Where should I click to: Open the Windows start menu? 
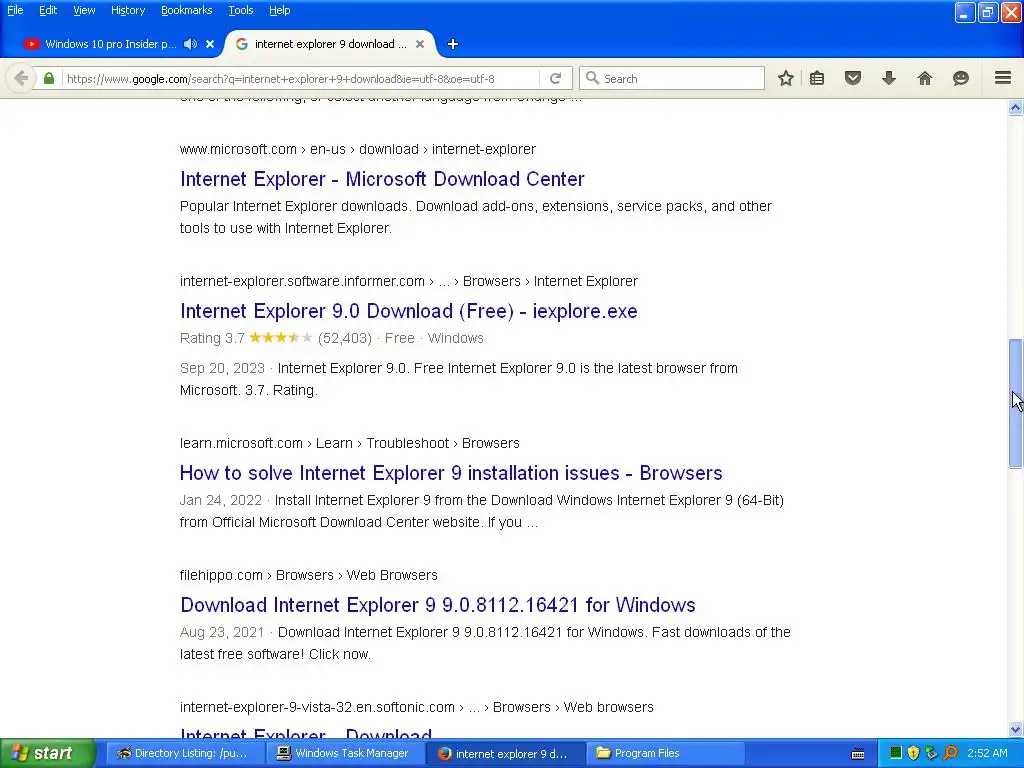click(47, 753)
